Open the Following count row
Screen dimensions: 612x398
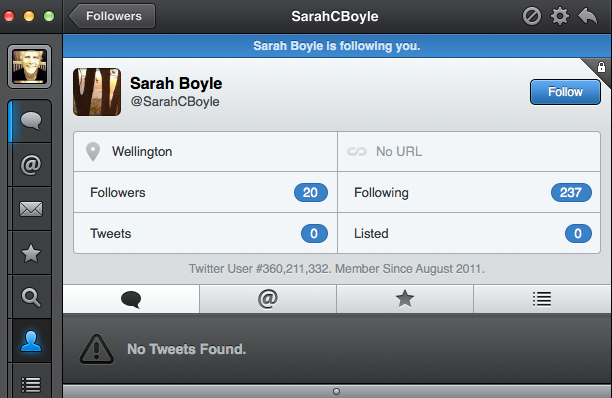[x=469, y=192]
